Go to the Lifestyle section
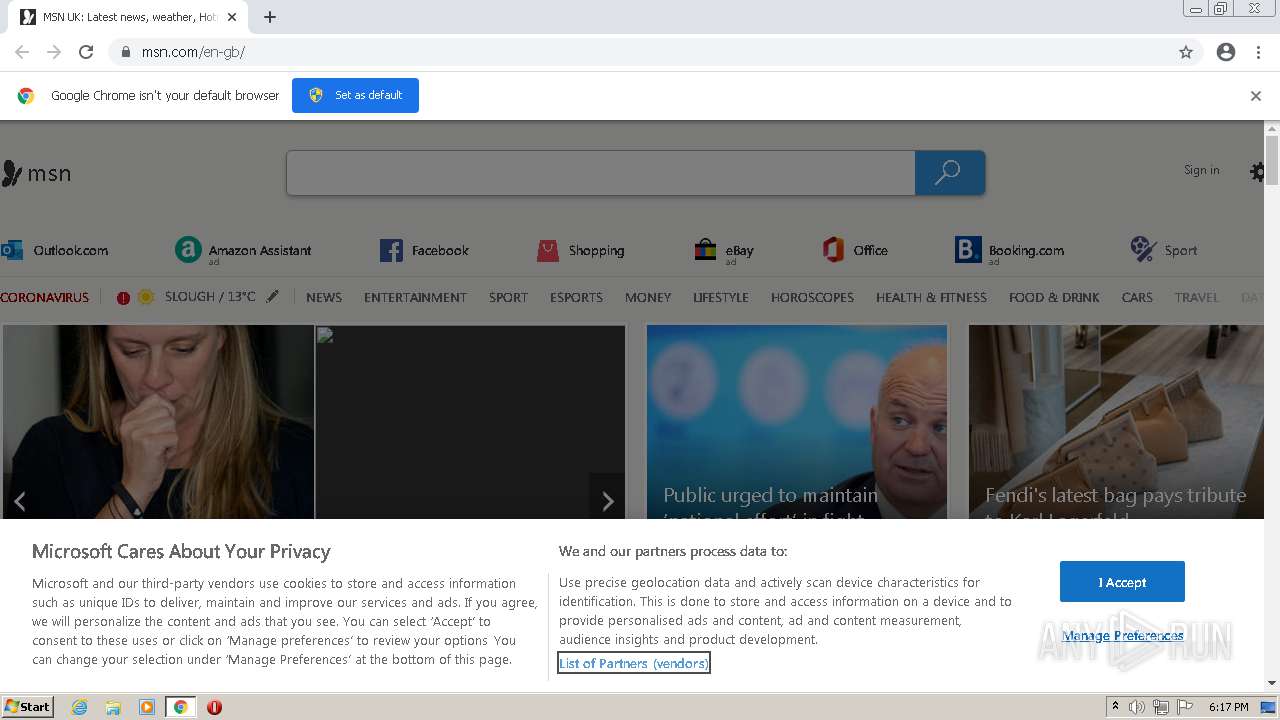This screenshot has height=720, width=1280. pyautogui.click(x=721, y=297)
